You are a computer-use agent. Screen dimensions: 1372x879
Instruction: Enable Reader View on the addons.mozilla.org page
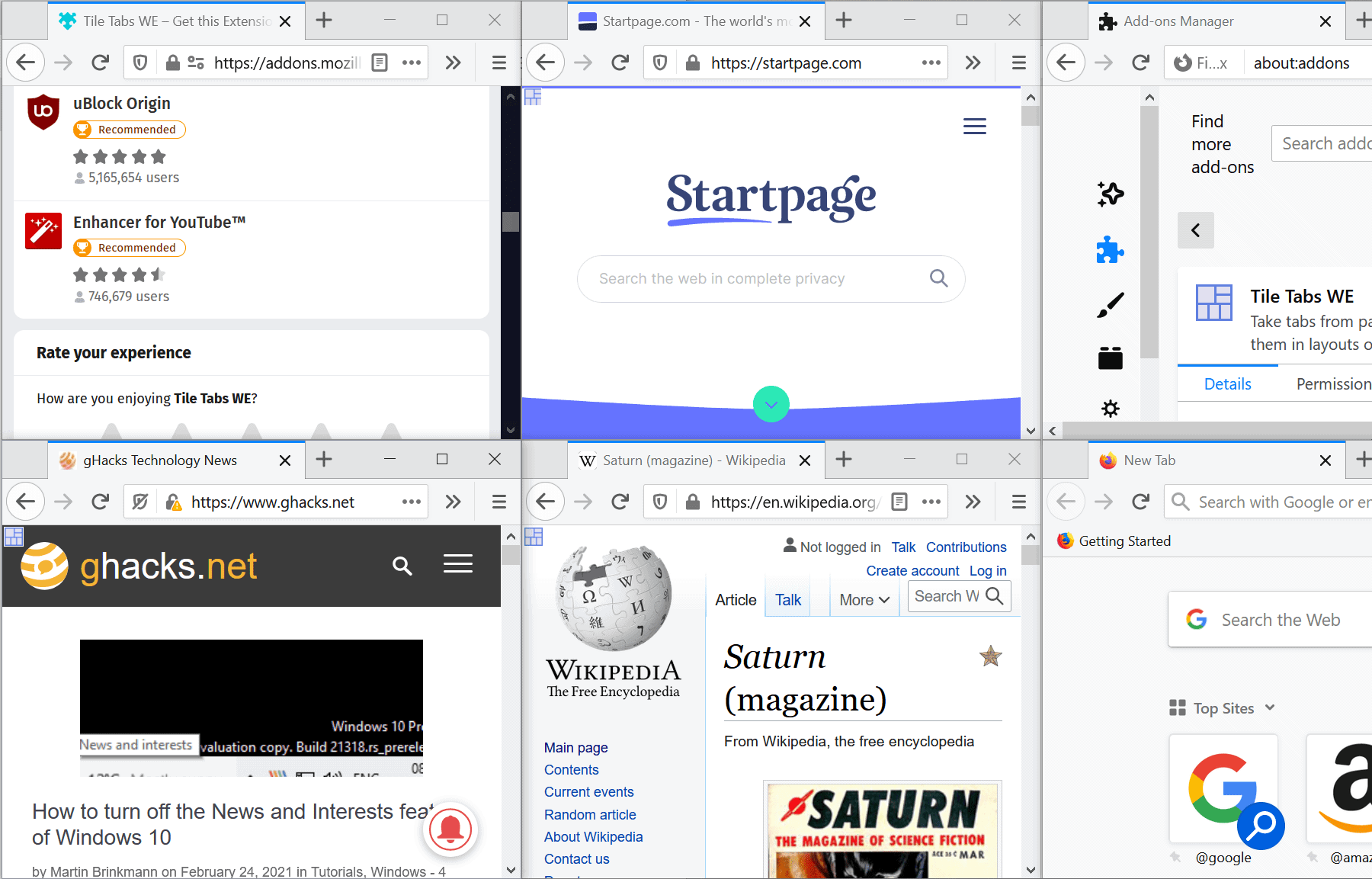click(380, 63)
